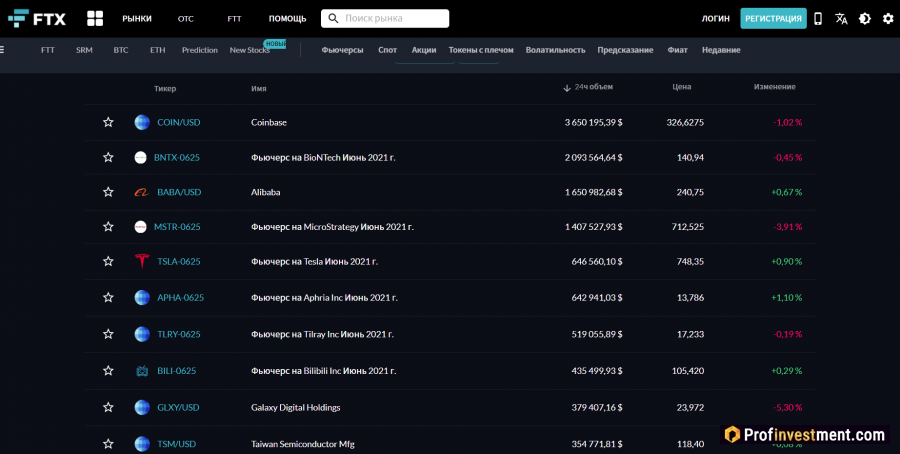
Task: Switch to the Акции tab
Action: tap(424, 50)
